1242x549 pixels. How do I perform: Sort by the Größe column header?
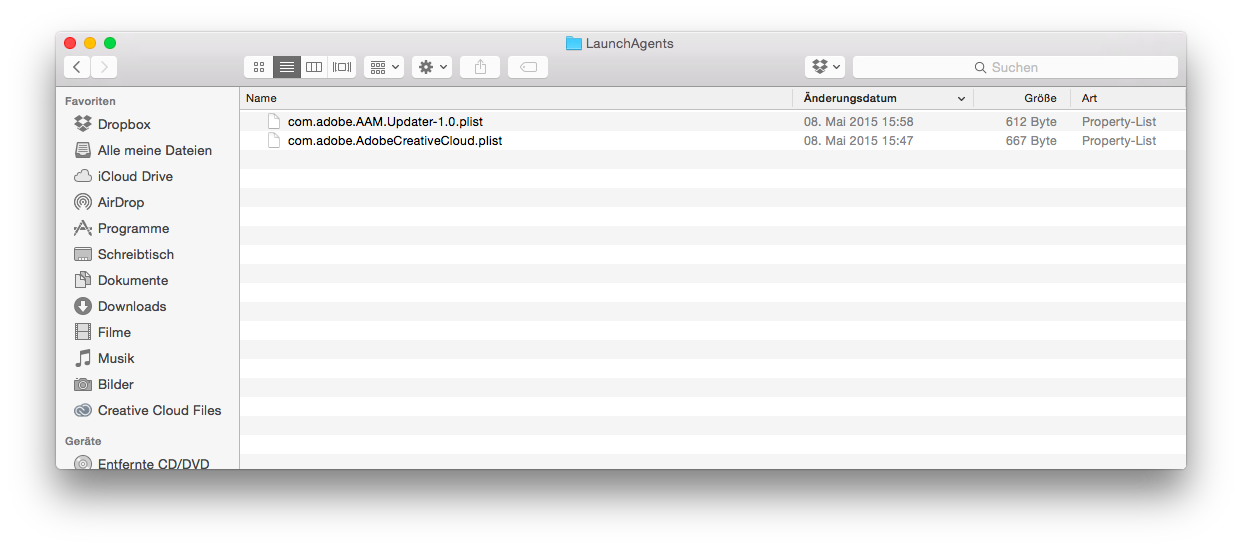[1022, 98]
